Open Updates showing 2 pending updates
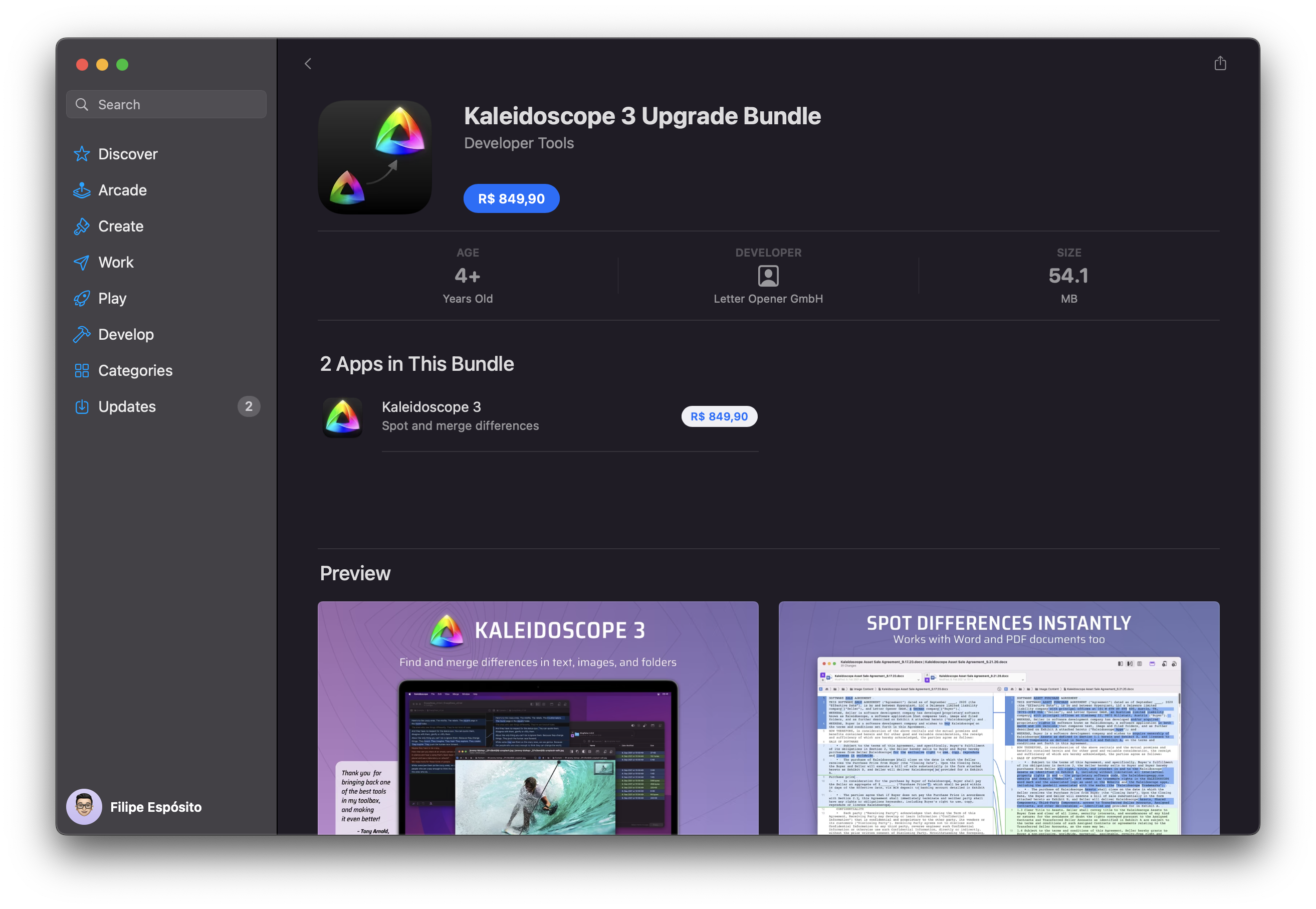Image resolution: width=1316 pixels, height=909 pixels. tap(127, 406)
